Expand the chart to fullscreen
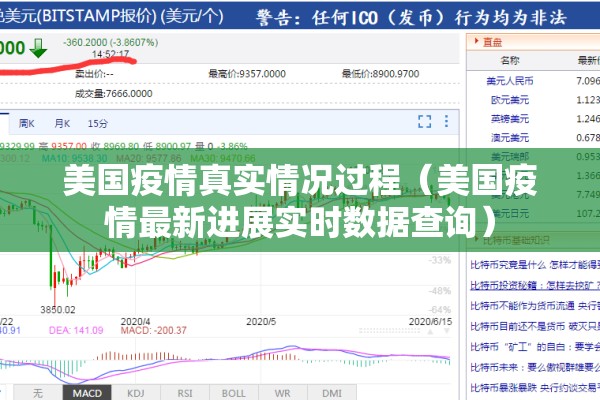The height and width of the screenshot is (400, 600). (424, 122)
